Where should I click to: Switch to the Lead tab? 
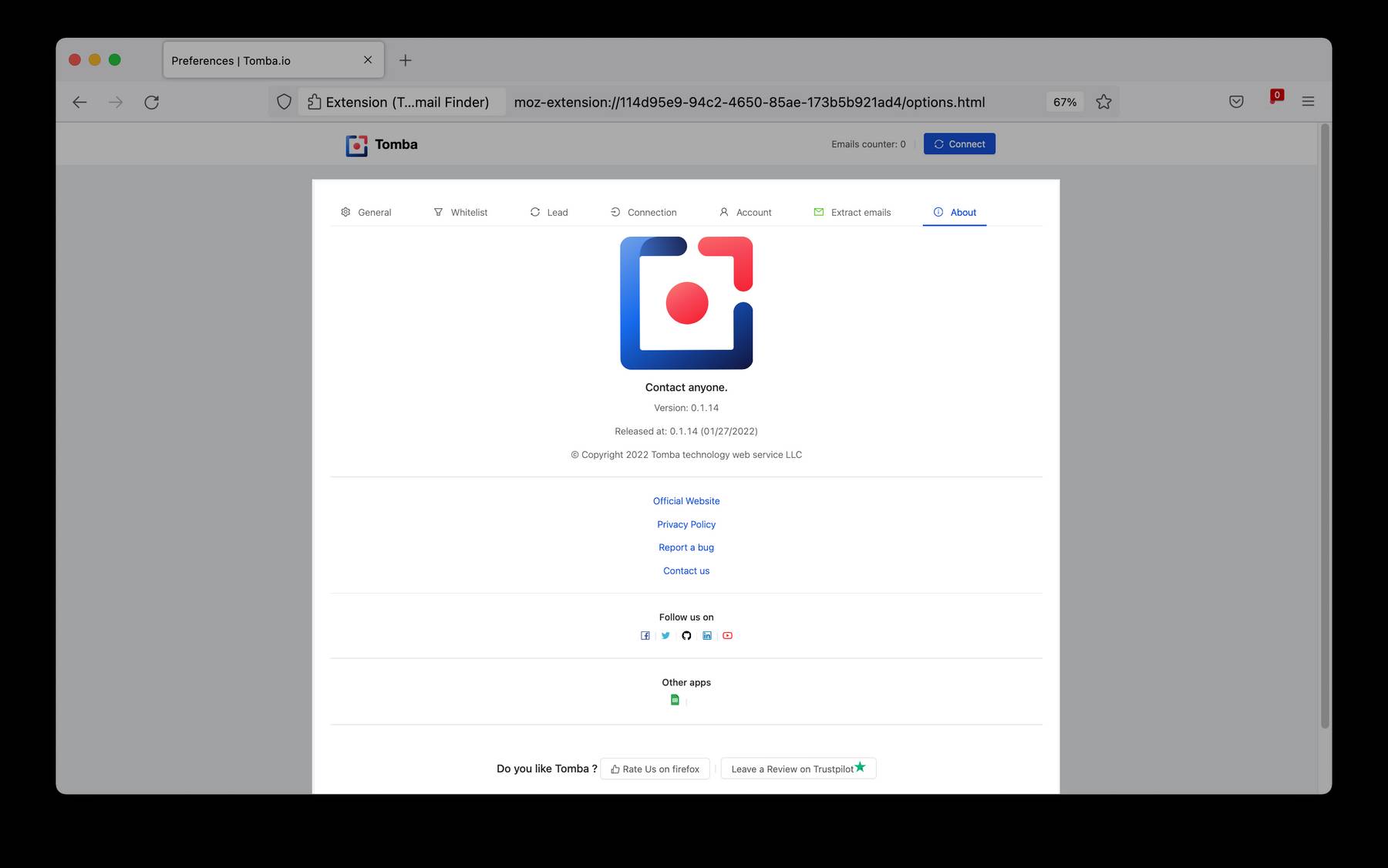tap(549, 212)
